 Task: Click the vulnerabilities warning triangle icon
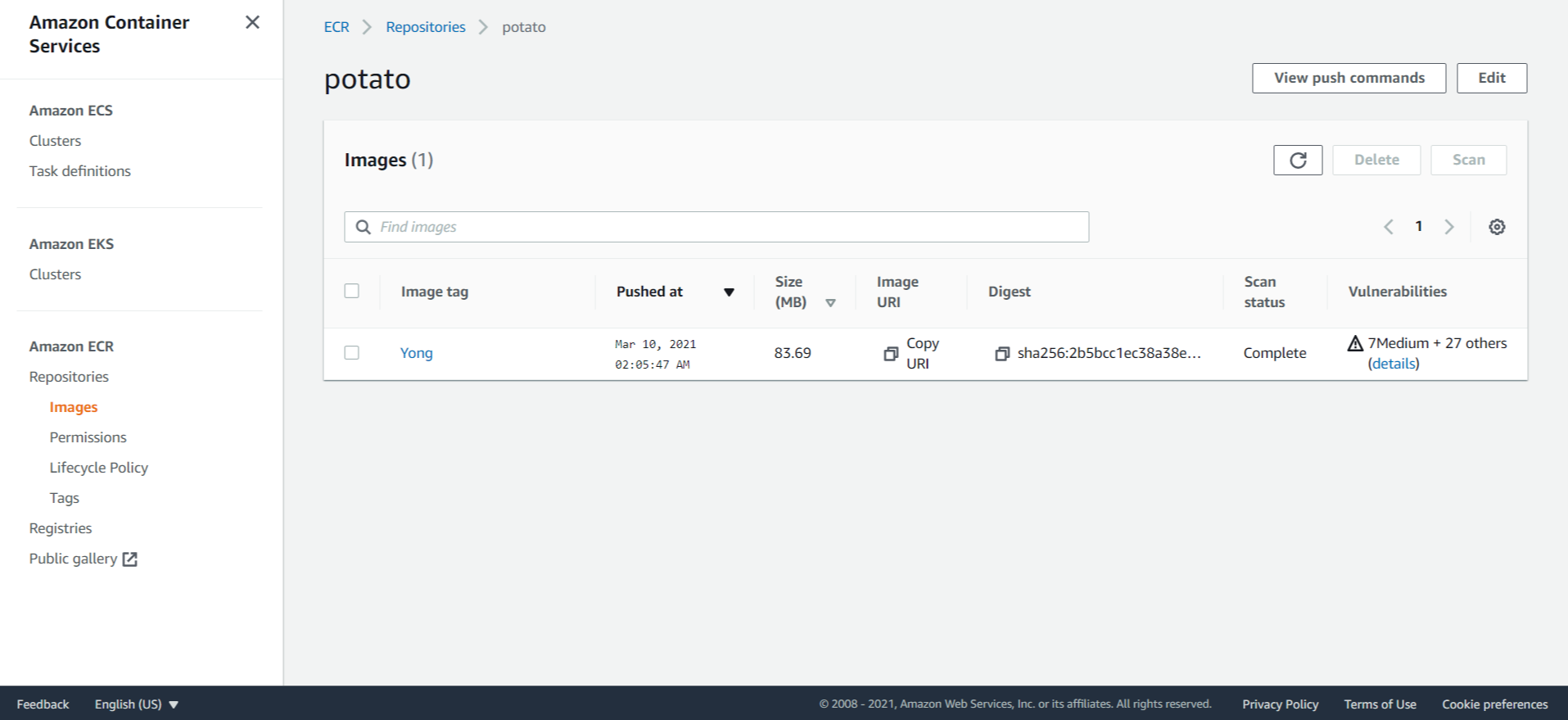(1355, 343)
